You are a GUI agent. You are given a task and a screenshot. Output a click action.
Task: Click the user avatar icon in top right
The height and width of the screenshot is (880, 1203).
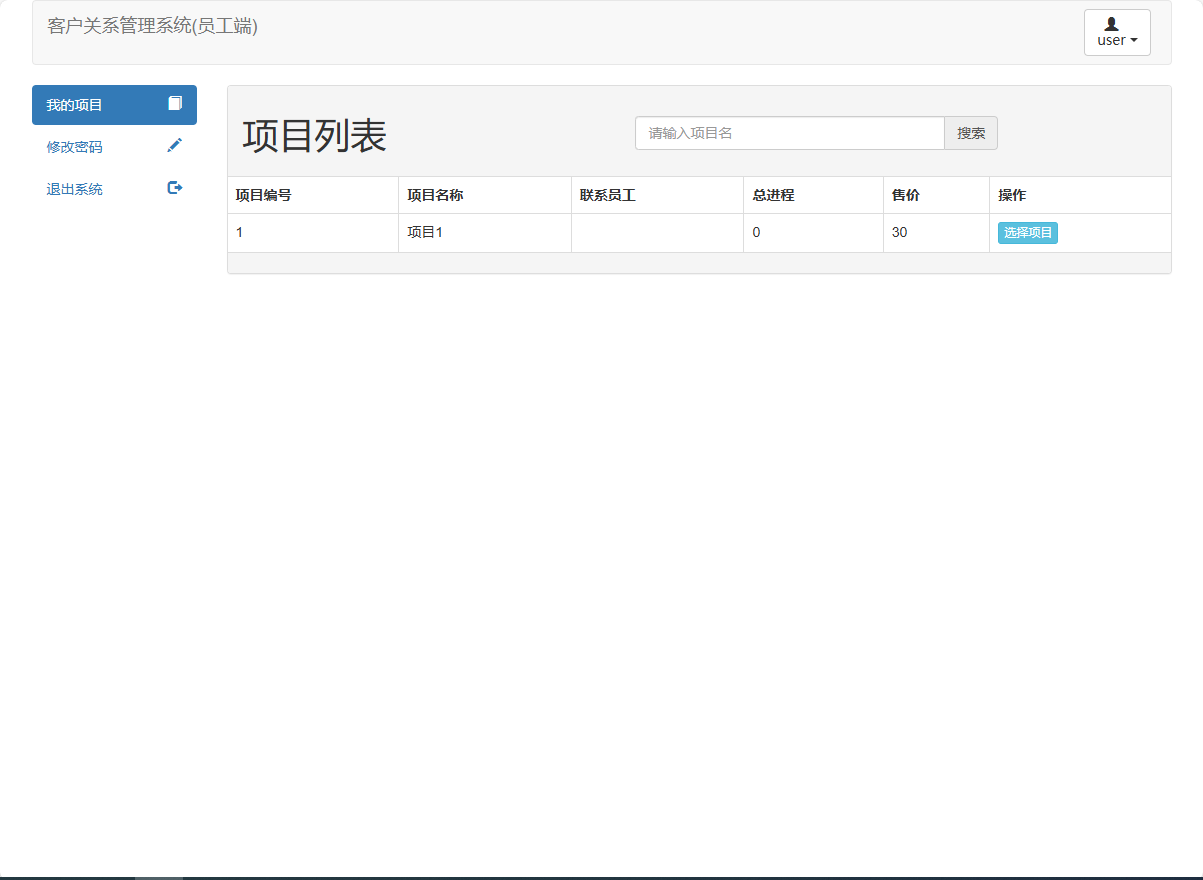(x=1110, y=25)
